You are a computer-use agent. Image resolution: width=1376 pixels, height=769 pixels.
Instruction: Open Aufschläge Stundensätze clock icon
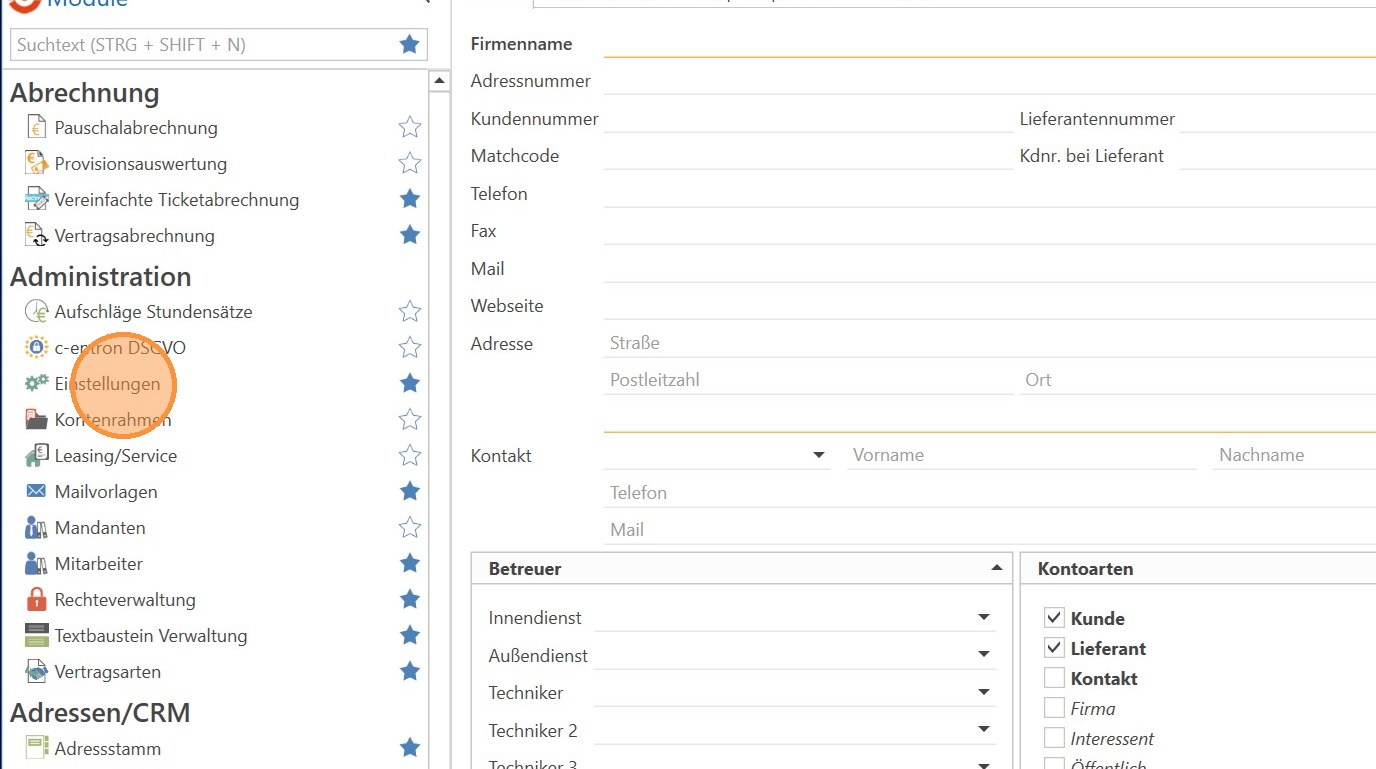click(x=37, y=312)
